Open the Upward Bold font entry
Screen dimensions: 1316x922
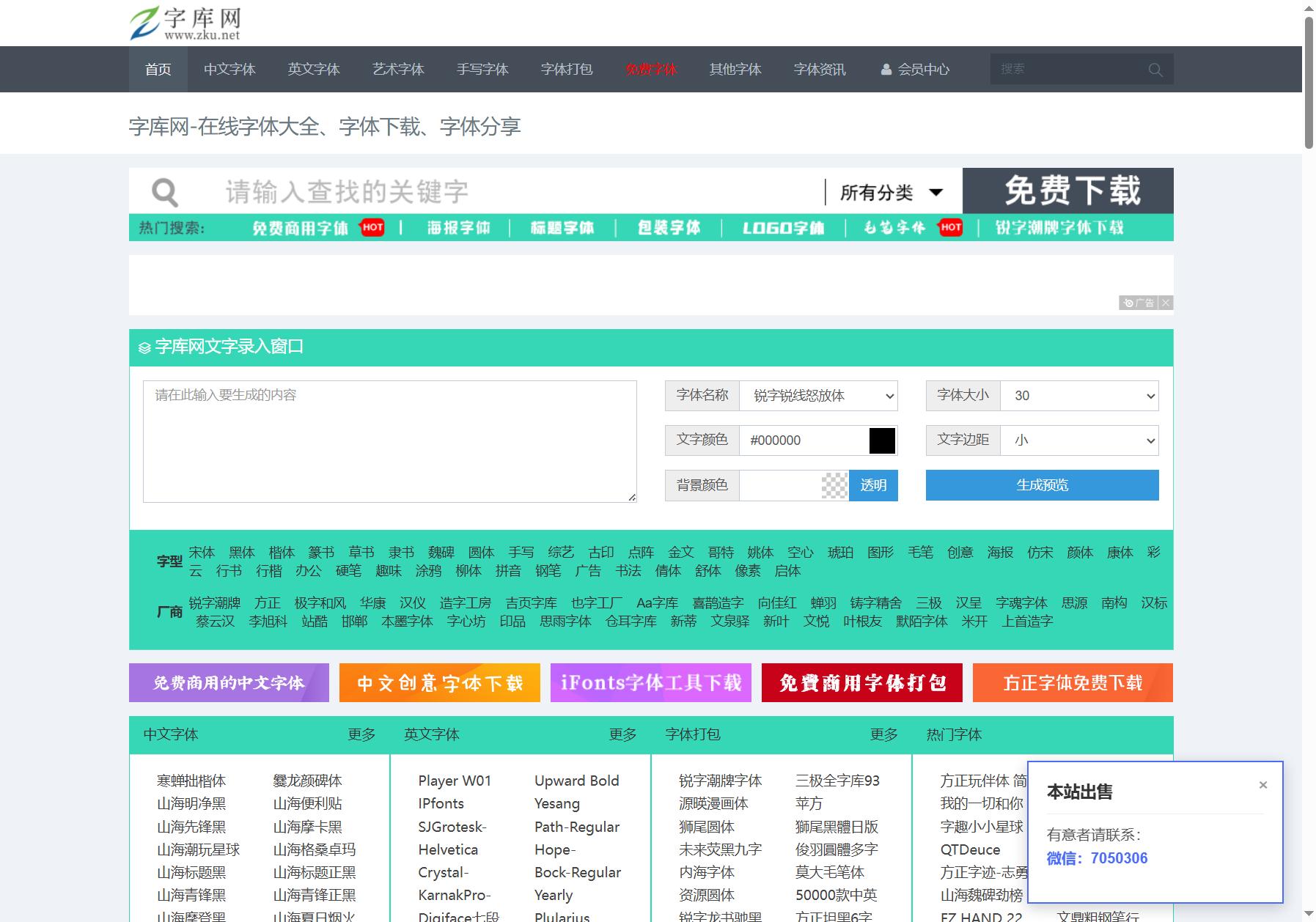[x=577, y=781]
